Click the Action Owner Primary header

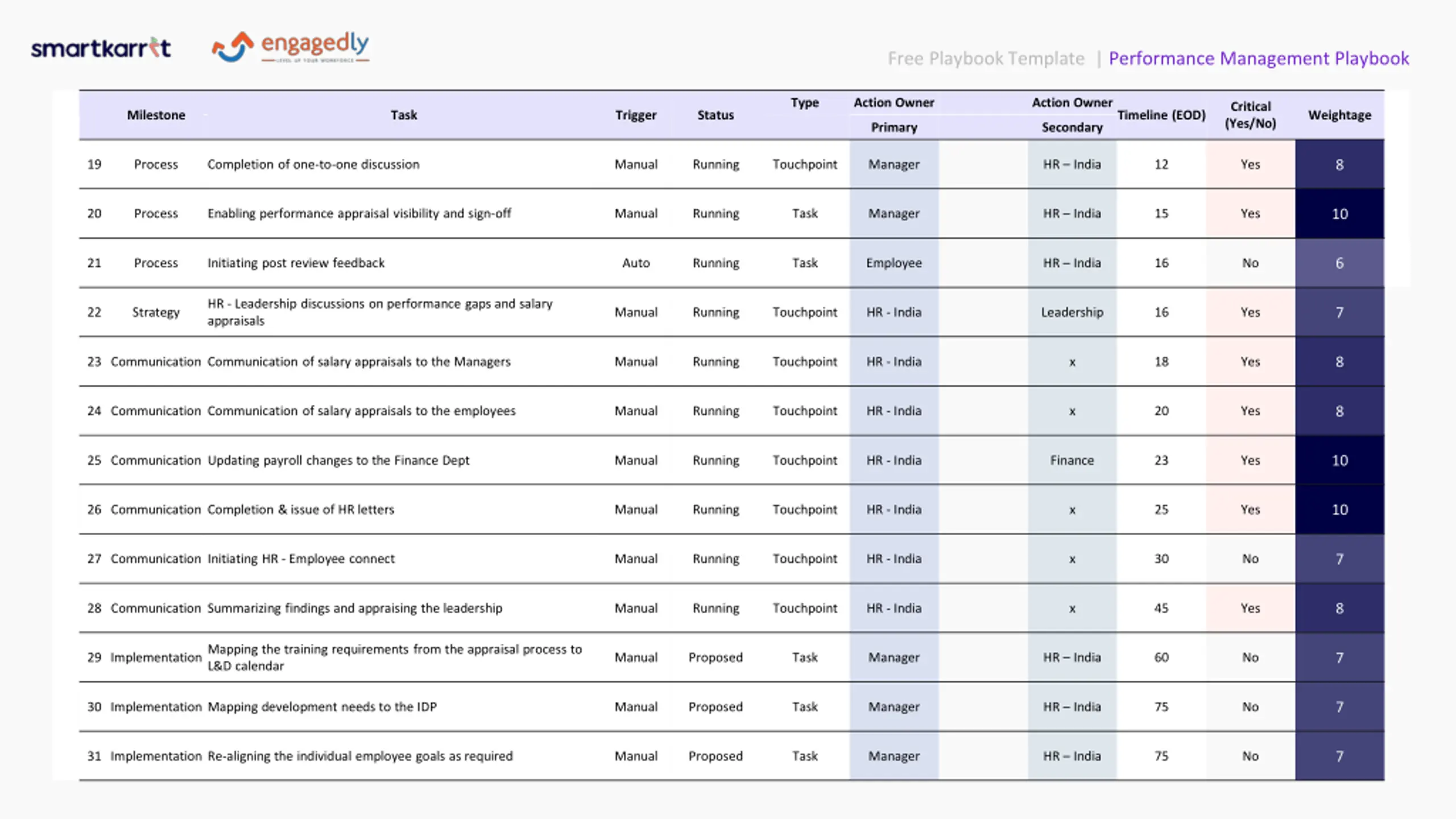point(894,115)
